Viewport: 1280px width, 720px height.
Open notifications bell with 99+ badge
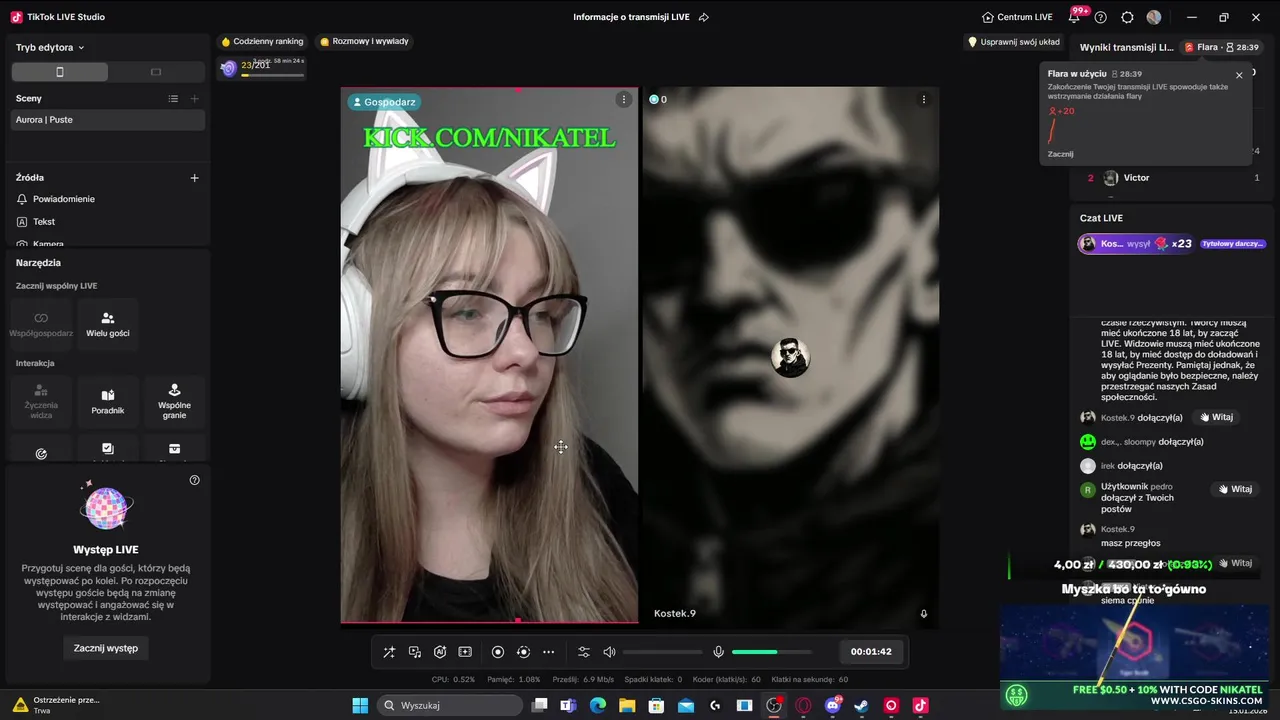(1074, 17)
